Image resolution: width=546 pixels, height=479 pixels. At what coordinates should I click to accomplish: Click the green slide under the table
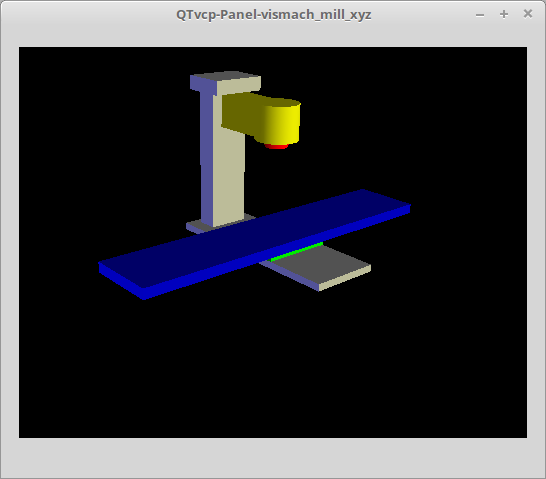(x=297, y=251)
